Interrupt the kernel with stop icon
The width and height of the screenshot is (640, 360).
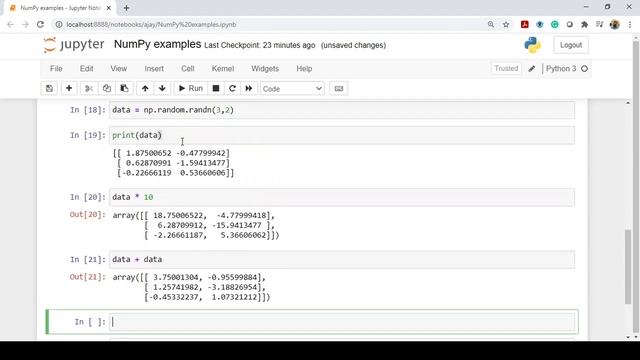pyautogui.click(x=216, y=89)
